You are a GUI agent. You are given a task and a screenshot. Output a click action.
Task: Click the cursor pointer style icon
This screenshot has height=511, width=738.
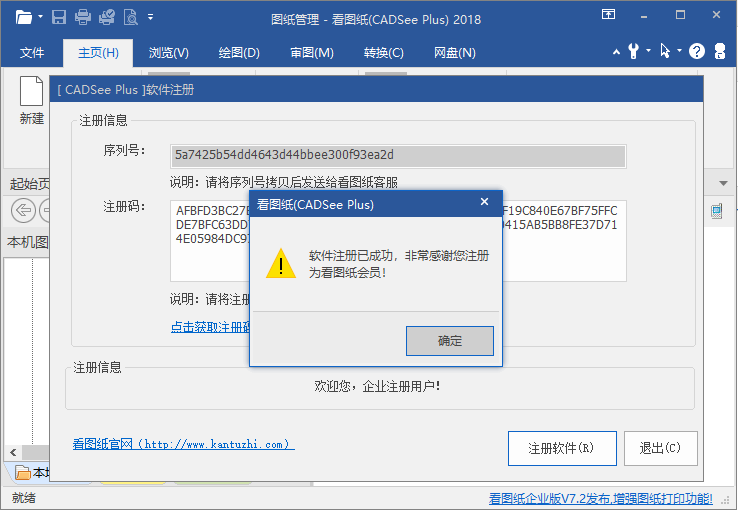point(665,51)
